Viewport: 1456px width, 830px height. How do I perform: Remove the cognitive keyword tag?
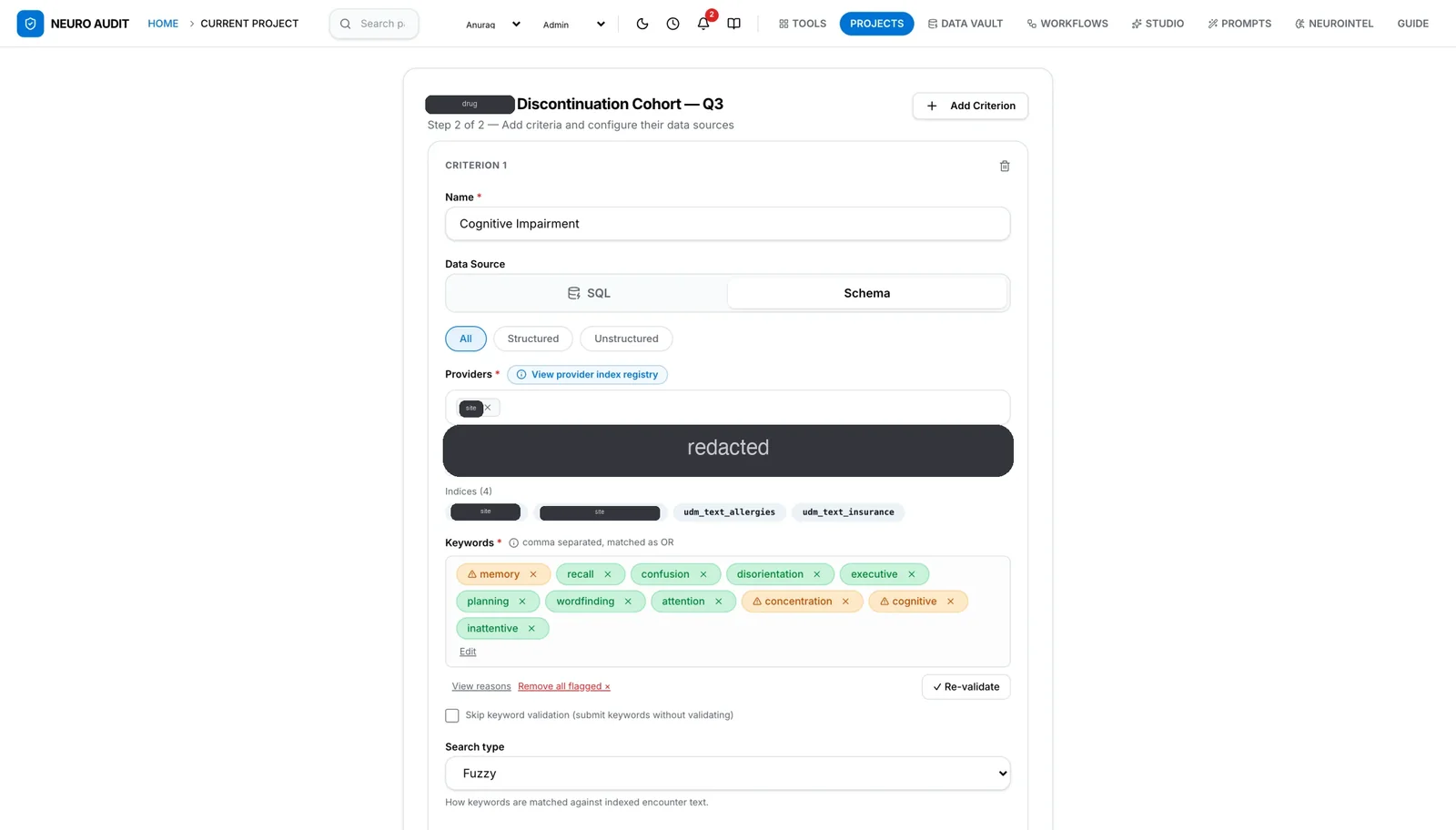[x=951, y=602]
